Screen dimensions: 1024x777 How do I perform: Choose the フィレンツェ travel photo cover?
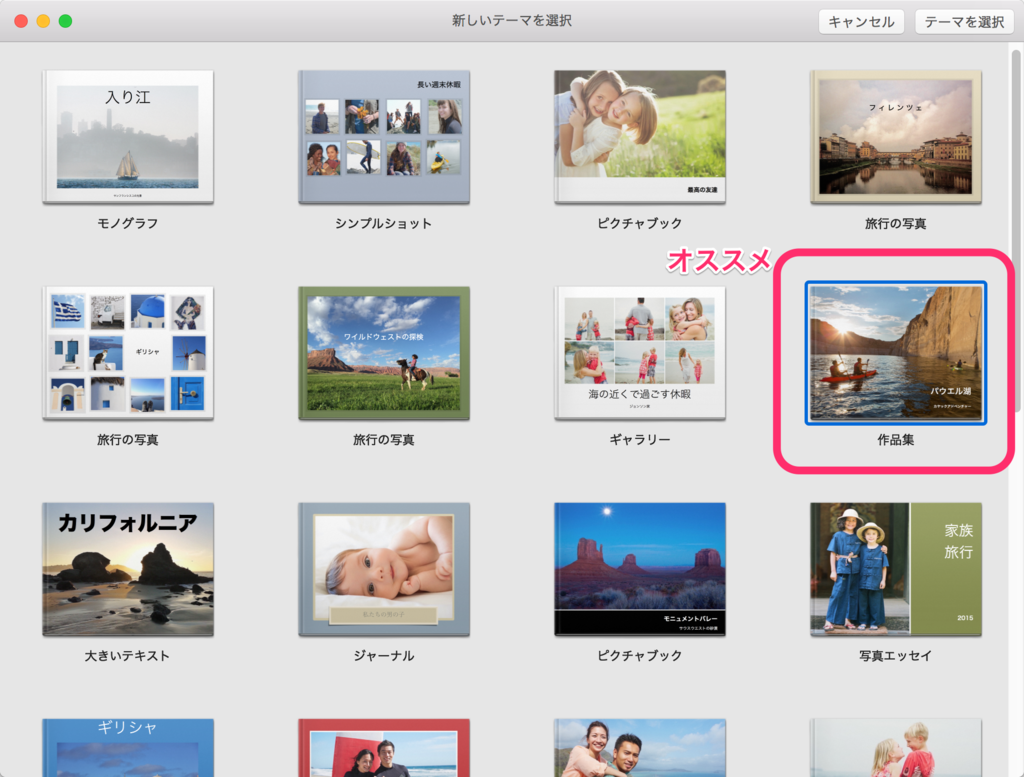896,136
